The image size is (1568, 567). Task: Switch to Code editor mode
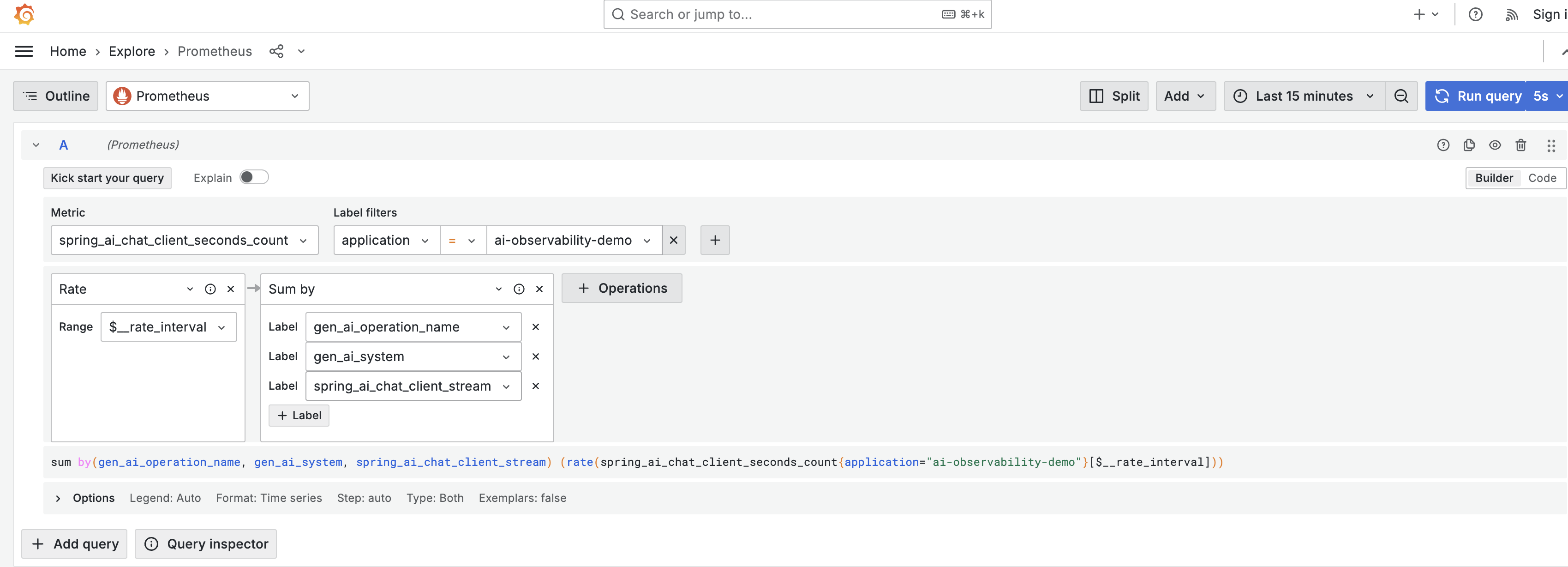coord(1542,178)
